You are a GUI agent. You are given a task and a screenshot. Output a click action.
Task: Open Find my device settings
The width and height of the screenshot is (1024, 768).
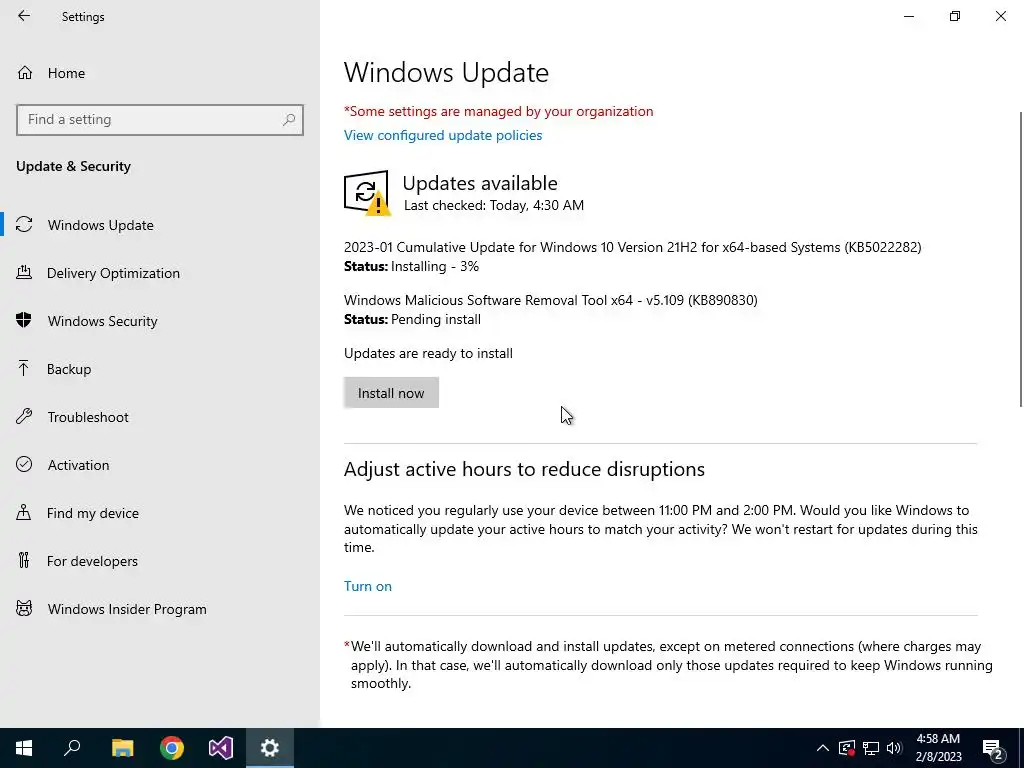click(160, 513)
